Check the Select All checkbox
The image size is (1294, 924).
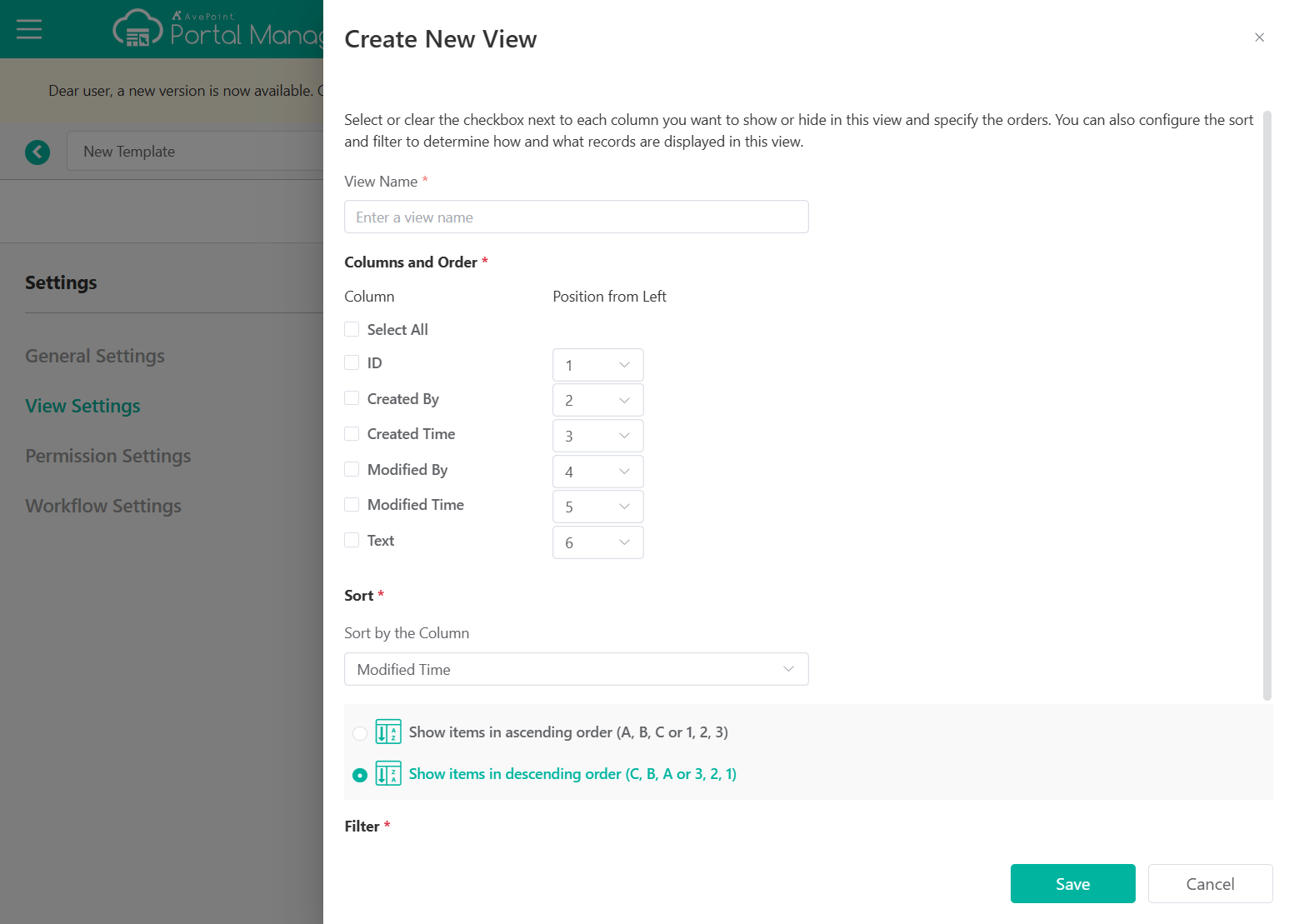point(352,330)
